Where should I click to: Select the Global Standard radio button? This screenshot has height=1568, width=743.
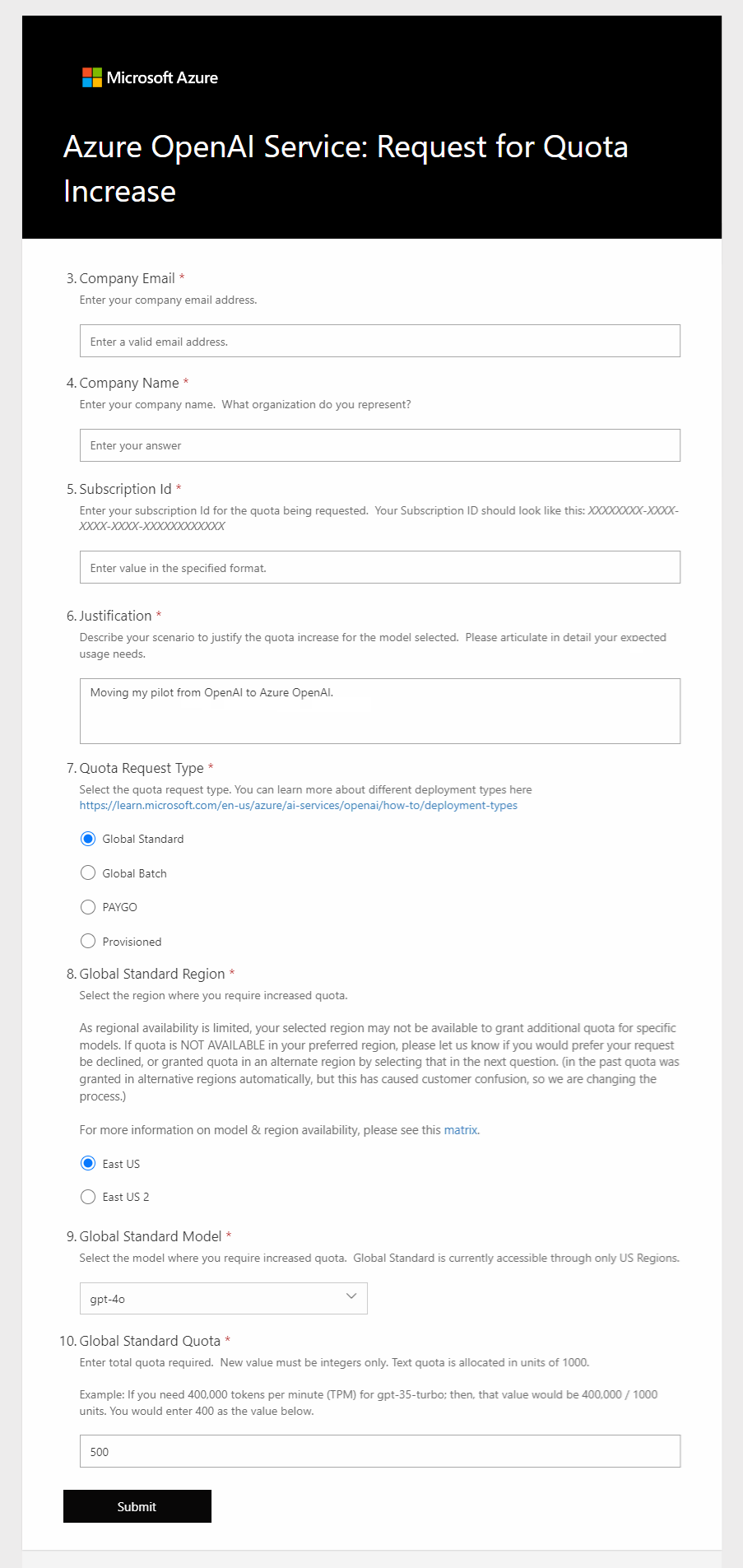pyautogui.click(x=88, y=839)
